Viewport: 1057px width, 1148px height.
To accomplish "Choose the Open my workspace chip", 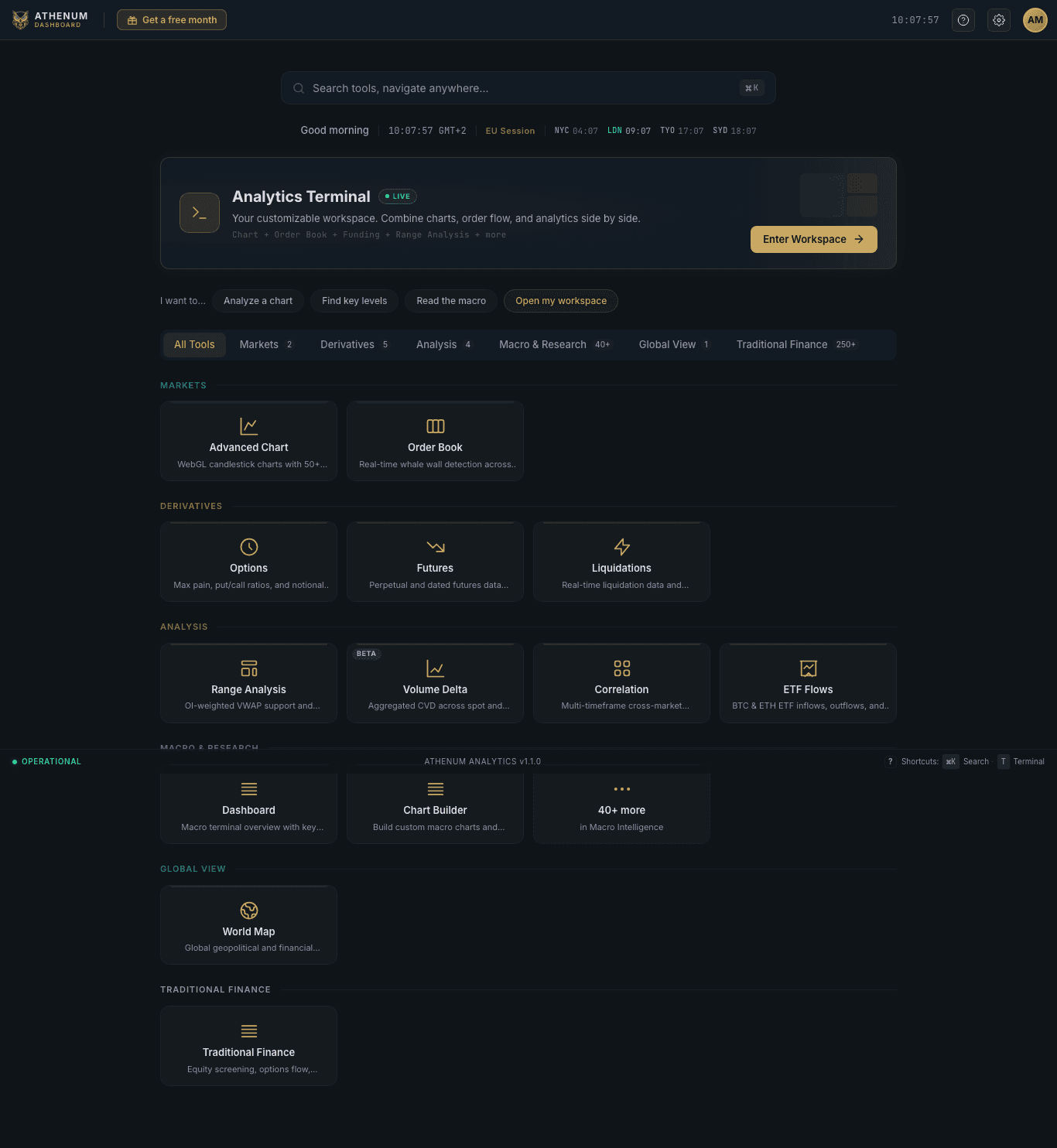I will point(561,301).
